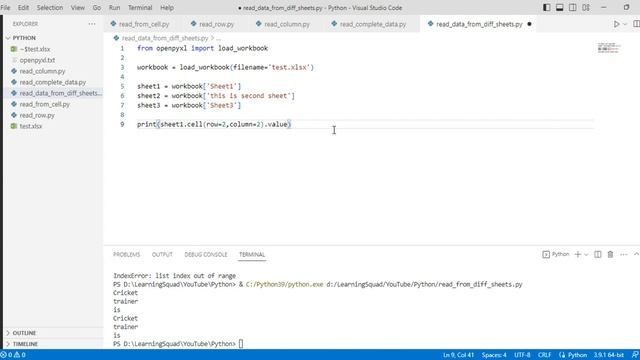Open feedback icon in status bar
Viewport: 640px width, 360px height.
[635, 355]
